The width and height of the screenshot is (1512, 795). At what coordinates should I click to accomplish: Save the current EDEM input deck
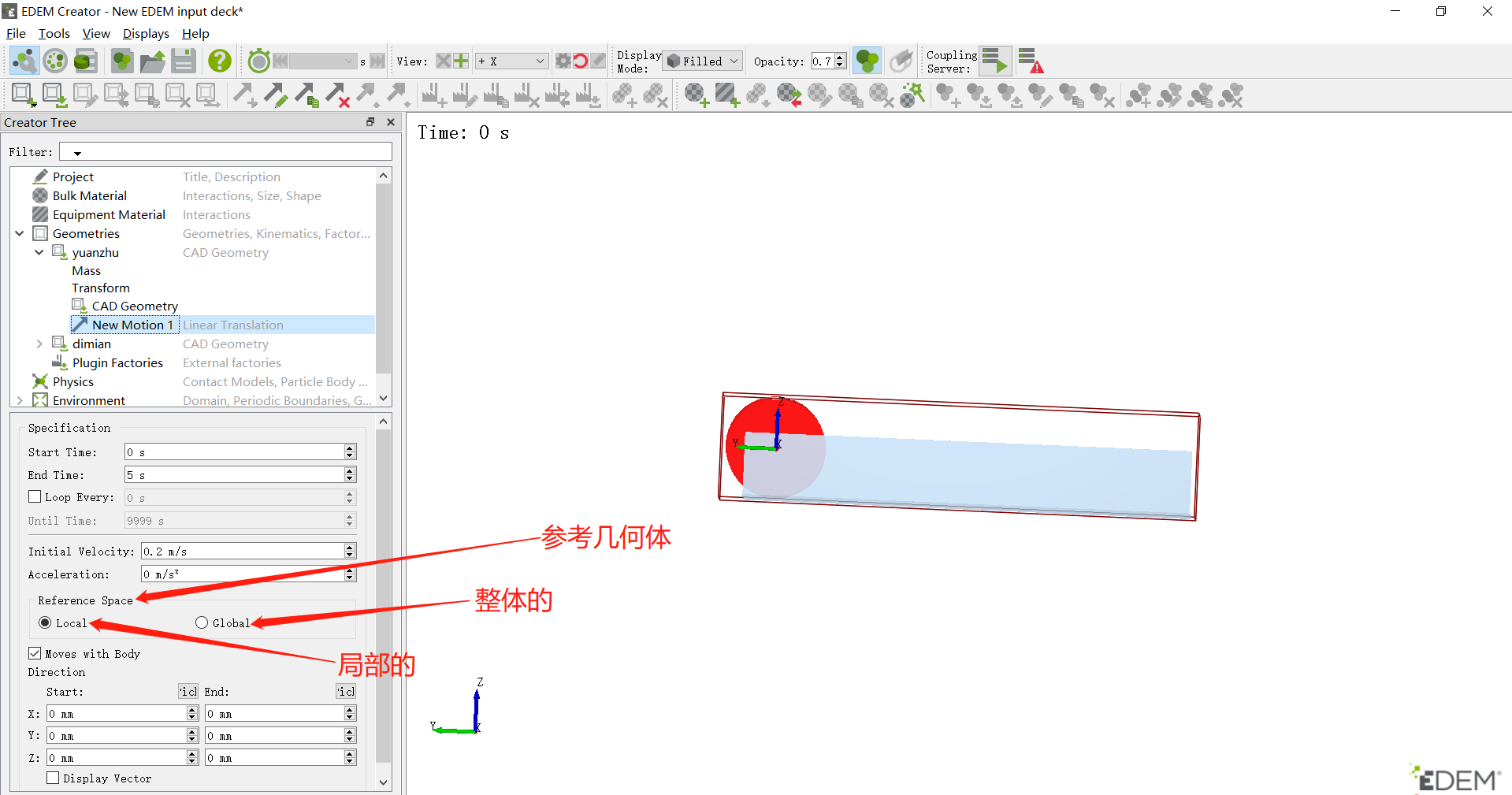pyautogui.click(x=184, y=60)
